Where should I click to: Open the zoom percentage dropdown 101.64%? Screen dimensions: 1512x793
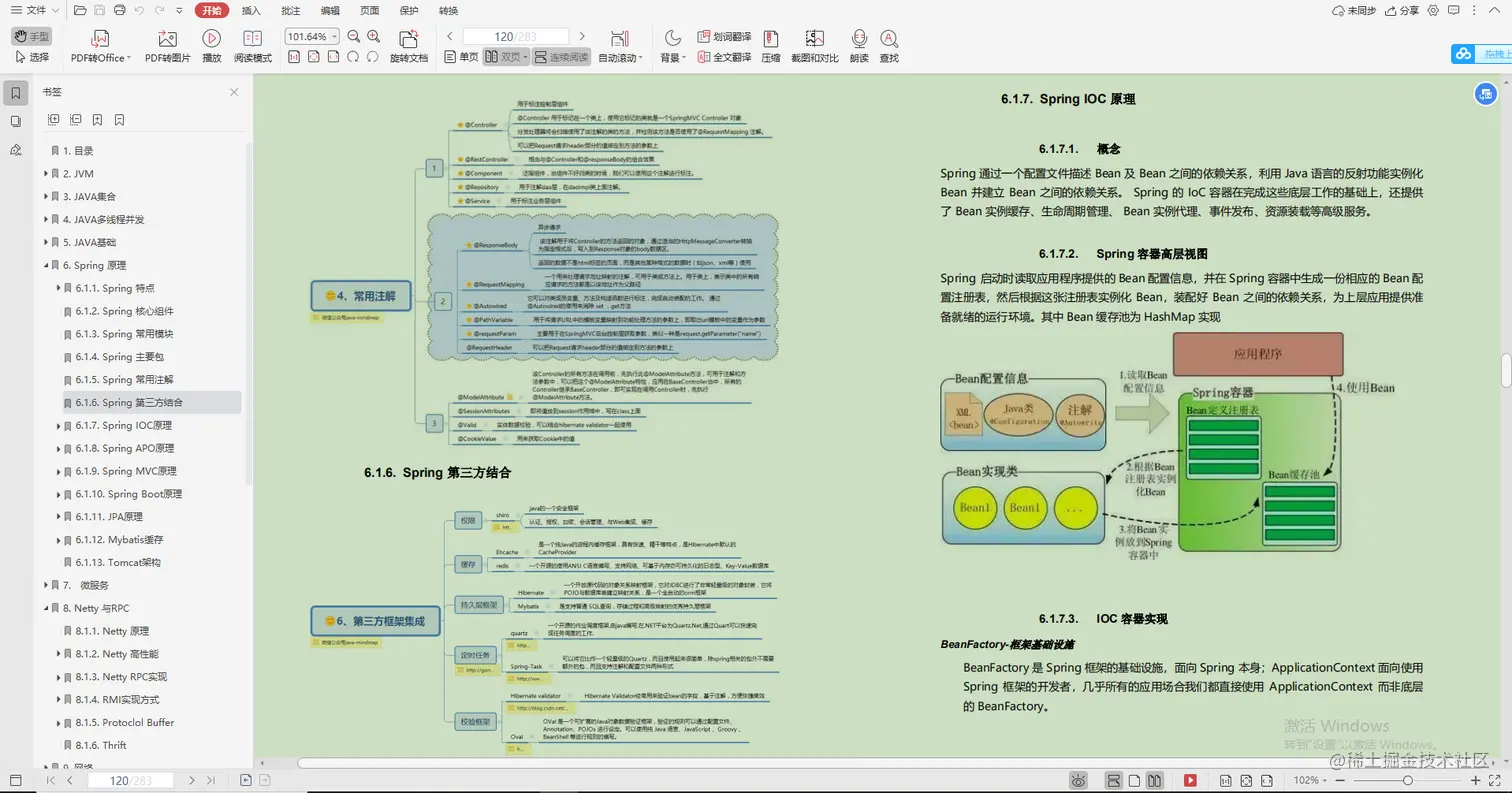point(312,36)
